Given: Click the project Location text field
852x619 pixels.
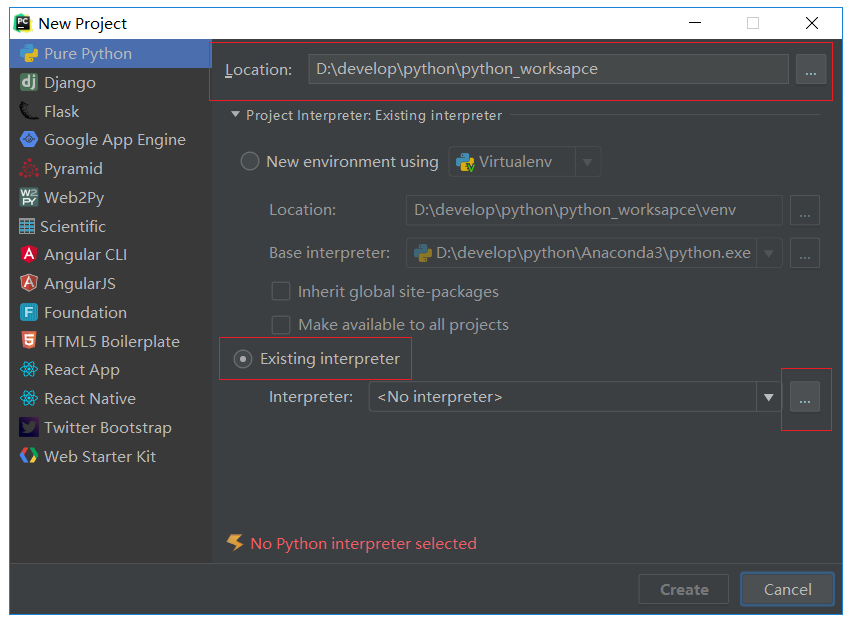Looking at the screenshot, I should point(548,69).
